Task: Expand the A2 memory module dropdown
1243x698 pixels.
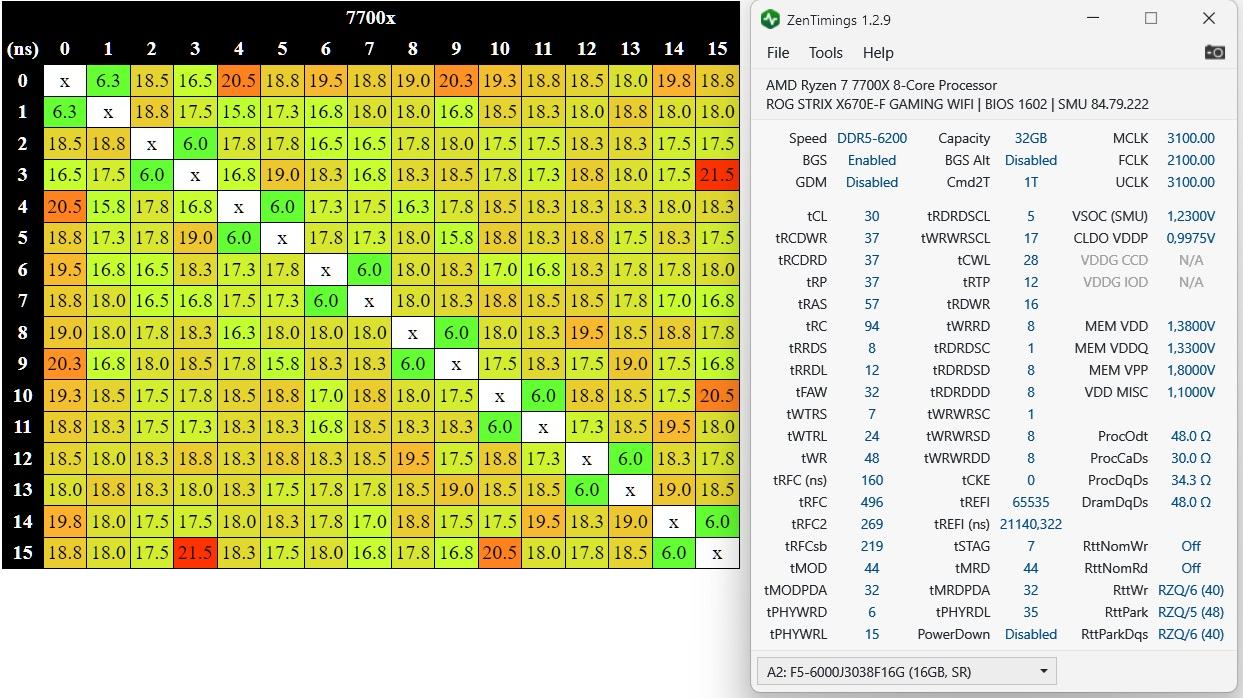Action: click(907, 671)
